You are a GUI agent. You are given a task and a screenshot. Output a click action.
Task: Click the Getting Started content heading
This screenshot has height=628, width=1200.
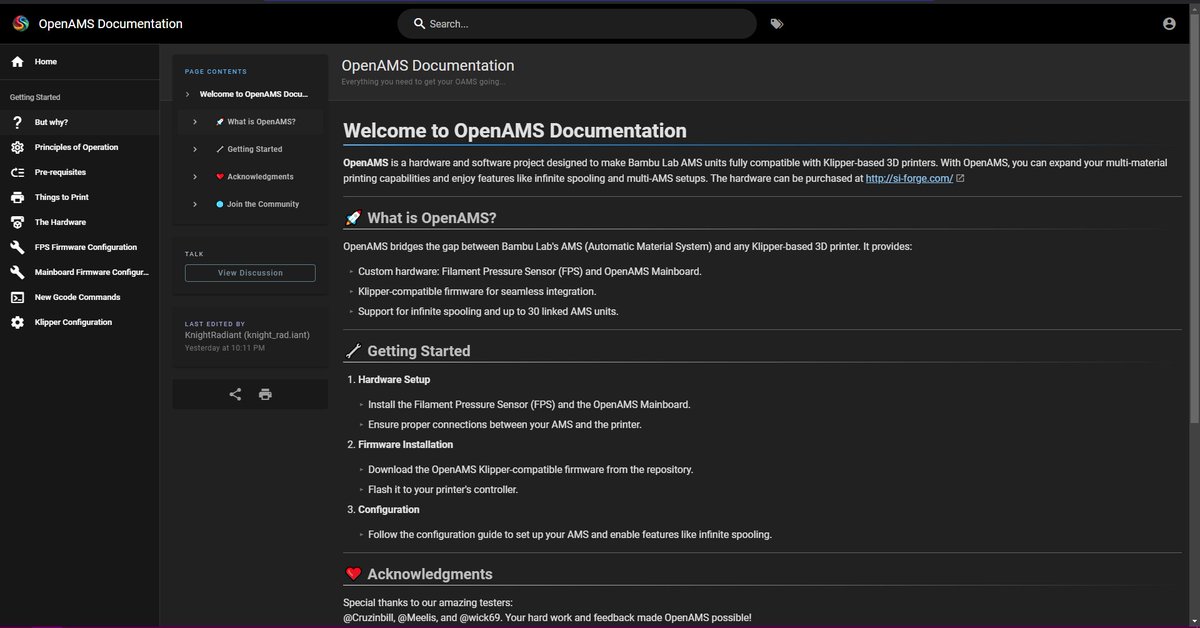click(418, 351)
